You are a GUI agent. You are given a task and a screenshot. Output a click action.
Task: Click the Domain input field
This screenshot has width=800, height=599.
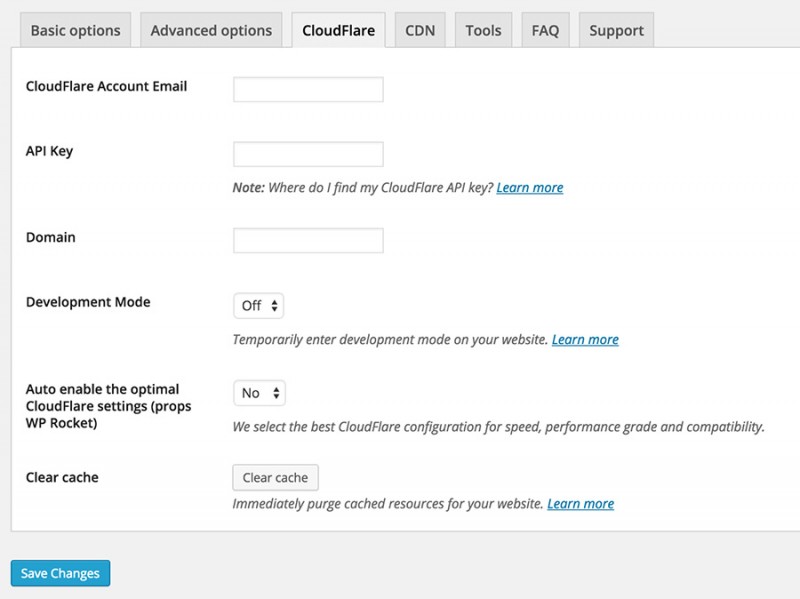[307, 239]
